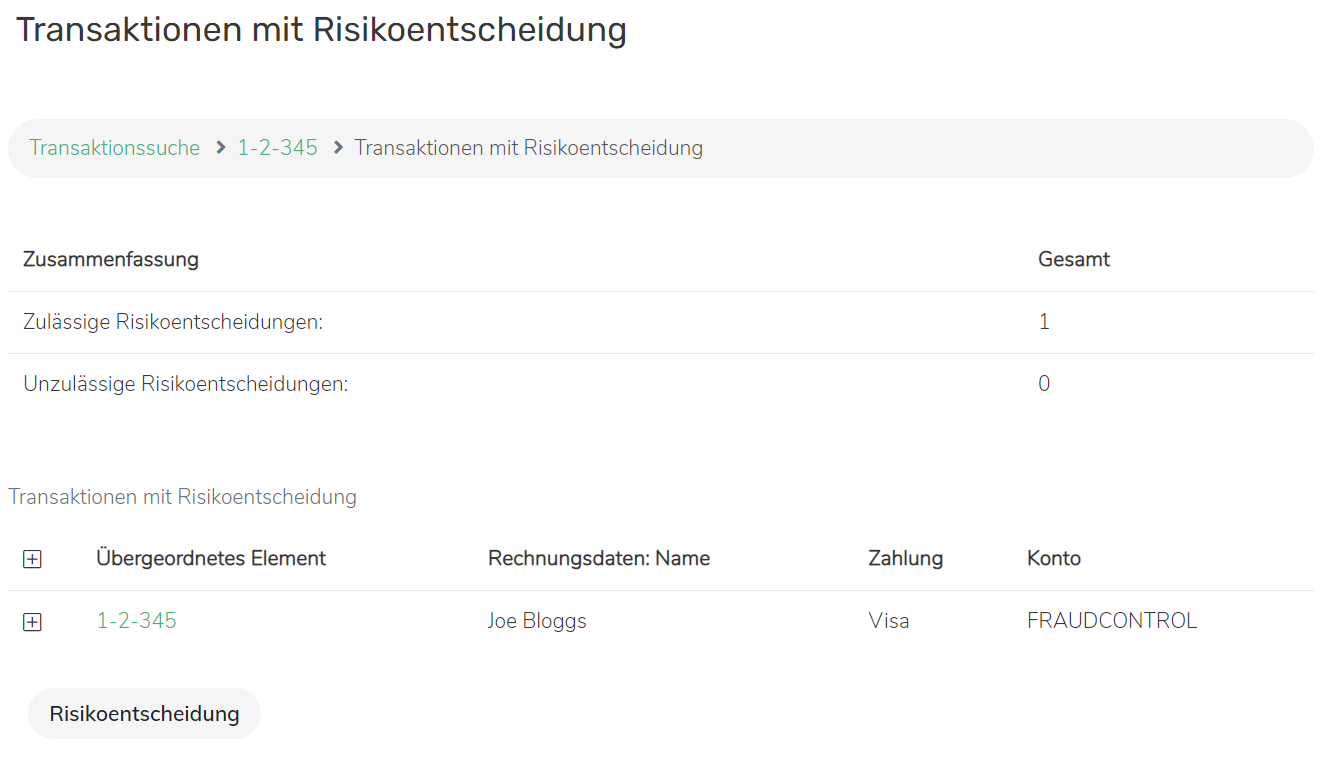Click the Konto column header
1321x762 pixels.
pos(1053,558)
